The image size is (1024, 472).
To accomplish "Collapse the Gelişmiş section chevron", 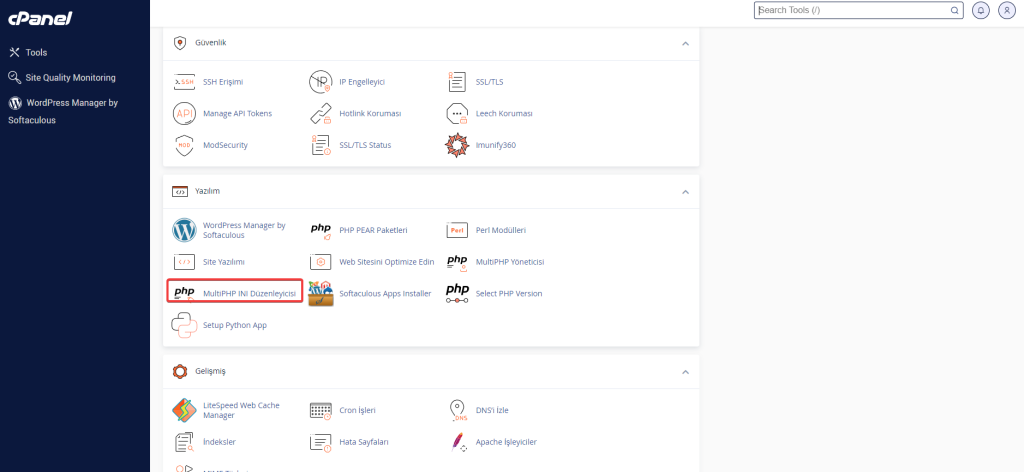I will click(x=685, y=372).
